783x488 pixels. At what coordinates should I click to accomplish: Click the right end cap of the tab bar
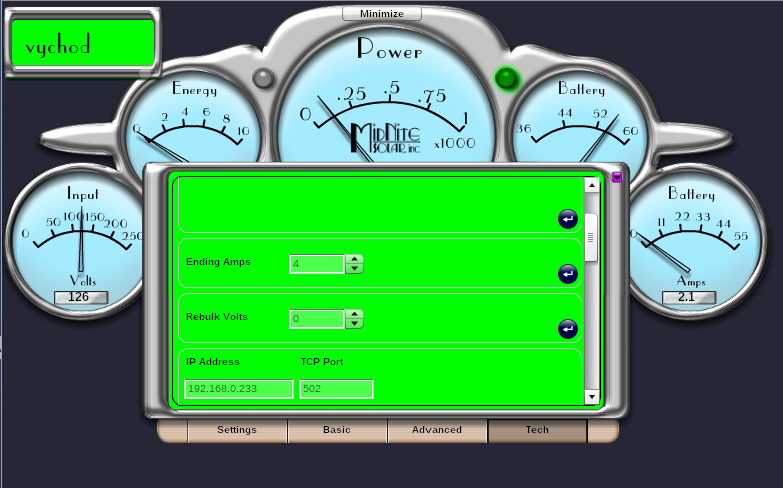[603, 431]
